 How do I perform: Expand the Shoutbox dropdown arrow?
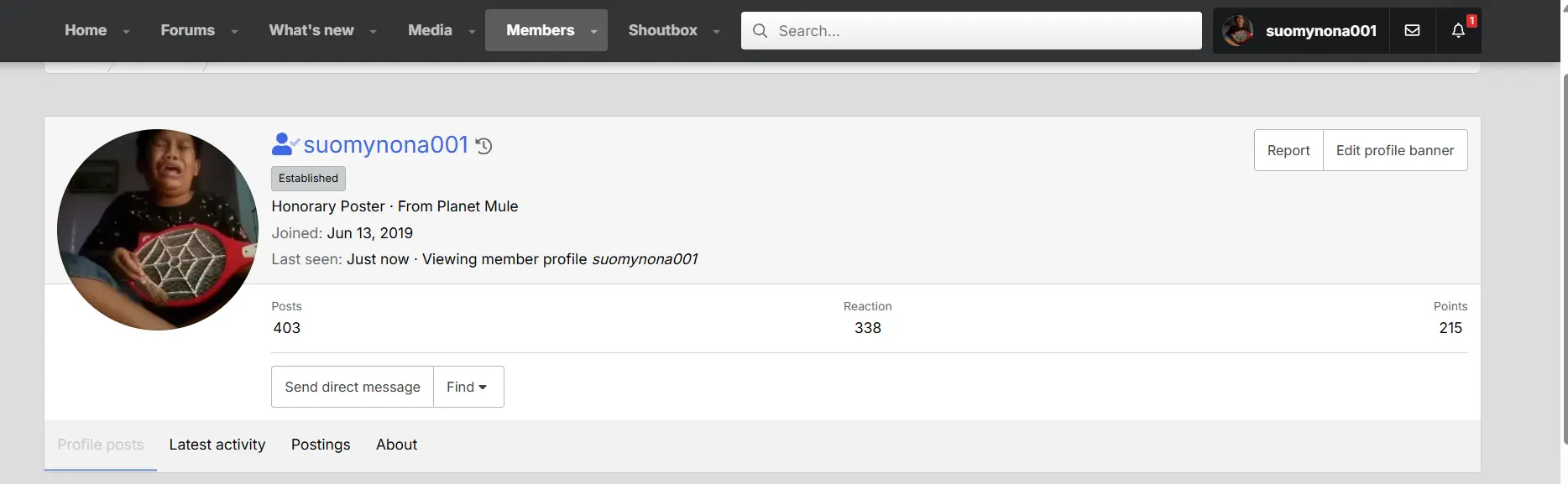[716, 31]
